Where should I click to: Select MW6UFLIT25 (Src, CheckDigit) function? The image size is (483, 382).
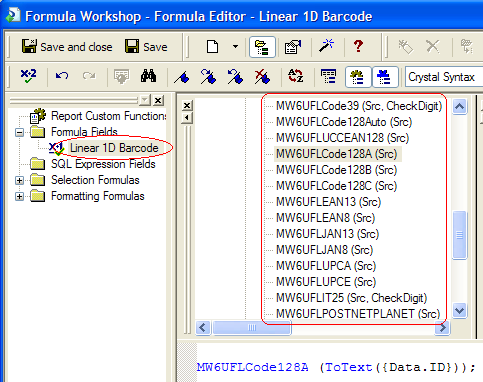[x=351, y=298]
